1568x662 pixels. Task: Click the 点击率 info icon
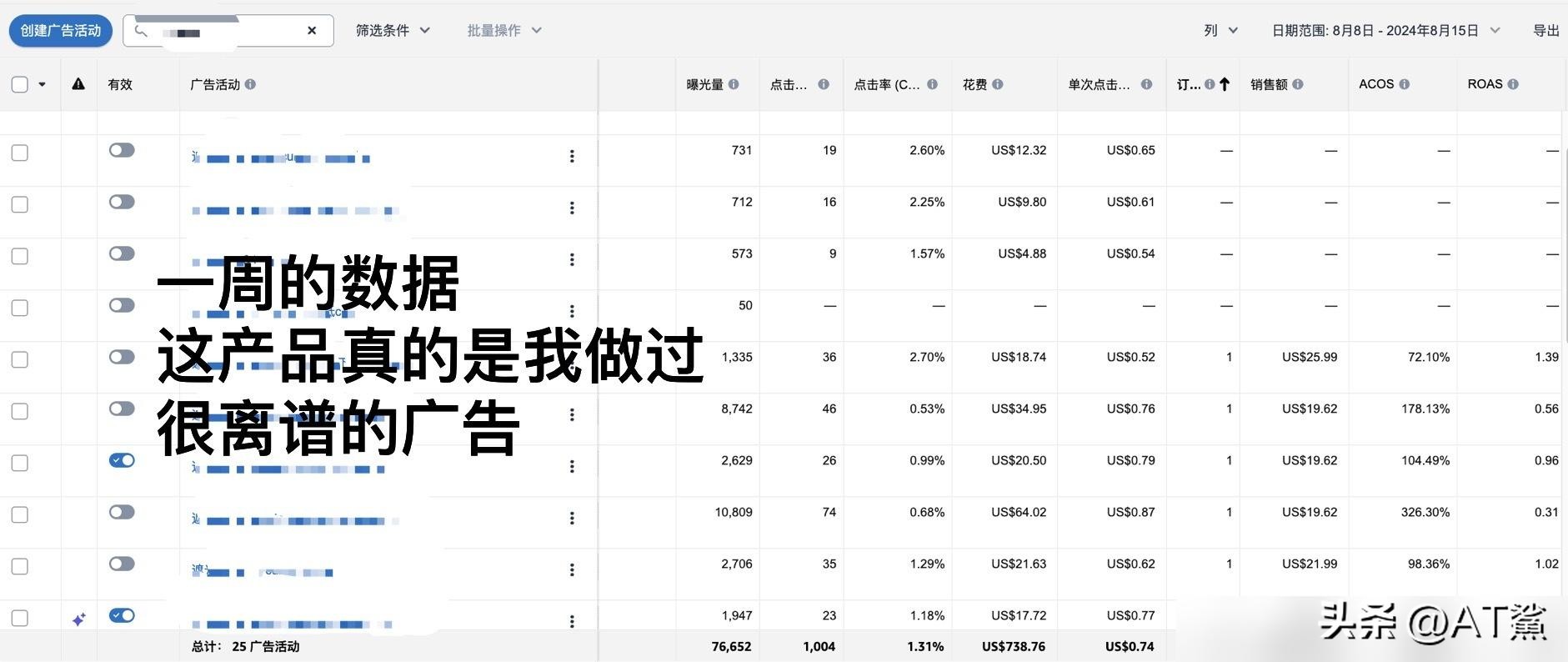click(932, 84)
